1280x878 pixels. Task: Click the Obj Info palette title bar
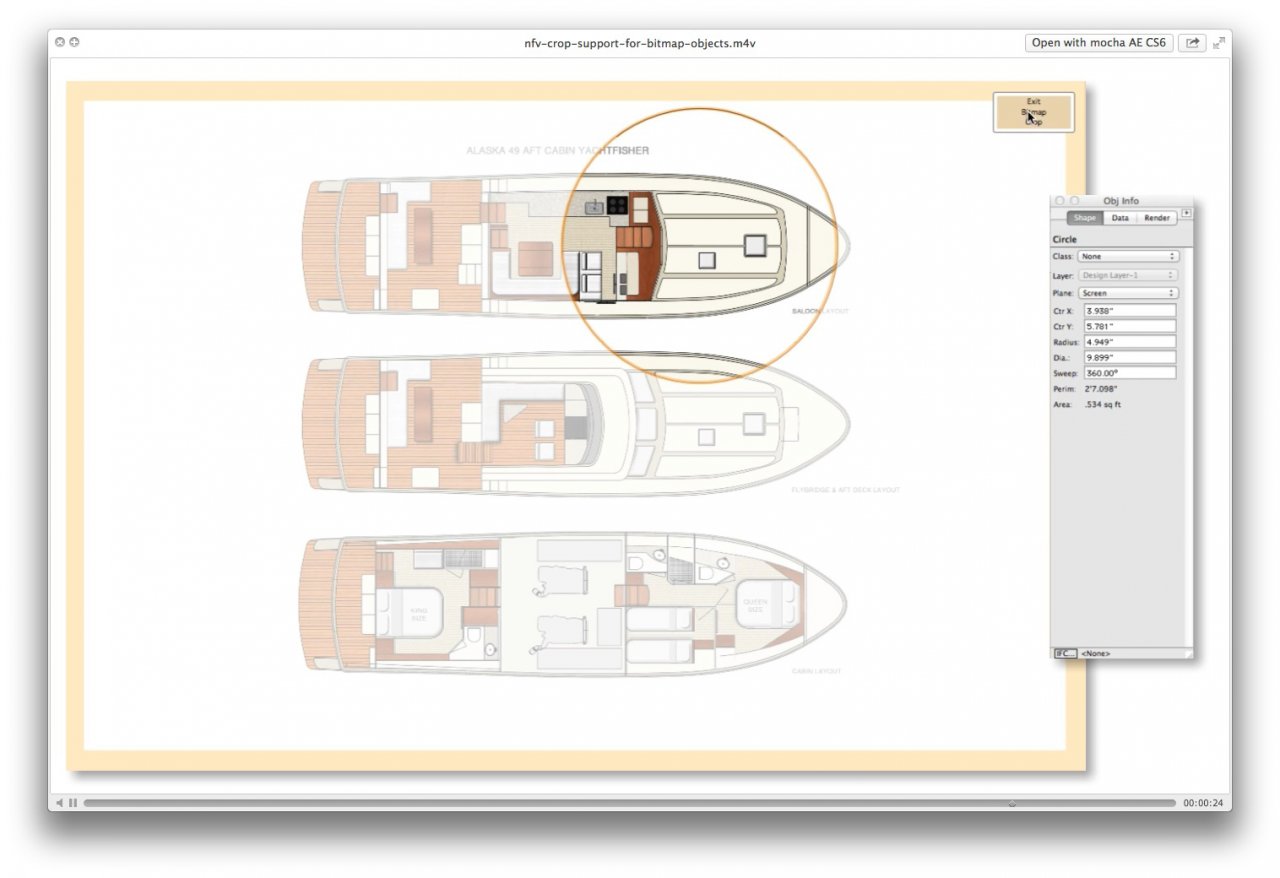1121,201
